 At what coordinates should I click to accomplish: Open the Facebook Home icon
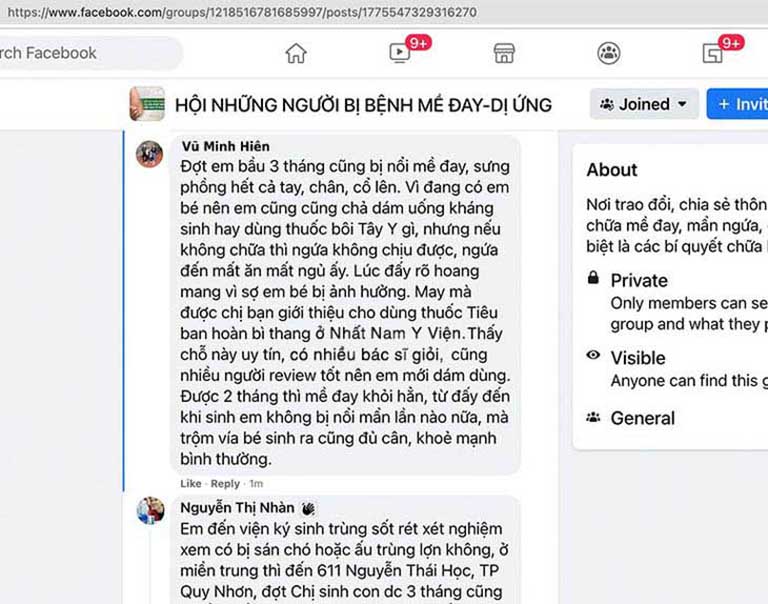[296, 53]
